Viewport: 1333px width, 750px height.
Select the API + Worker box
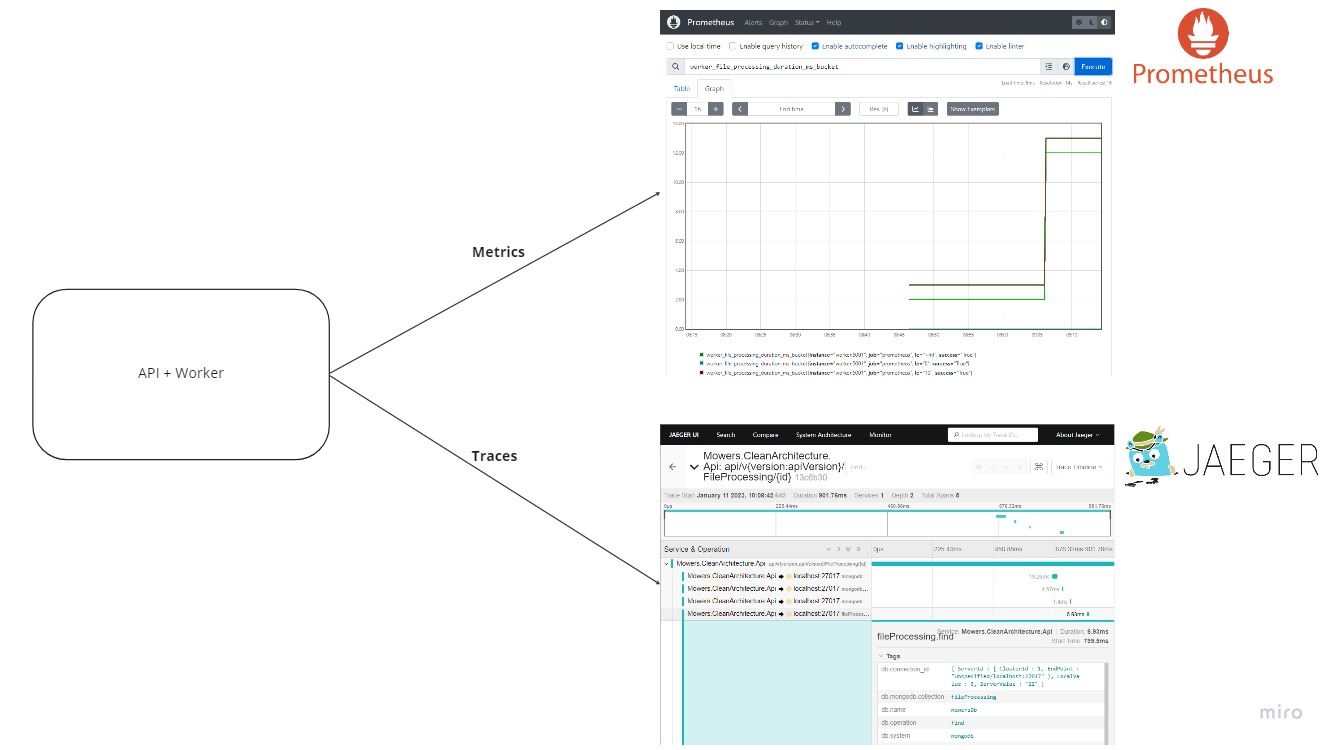tap(181, 374)
